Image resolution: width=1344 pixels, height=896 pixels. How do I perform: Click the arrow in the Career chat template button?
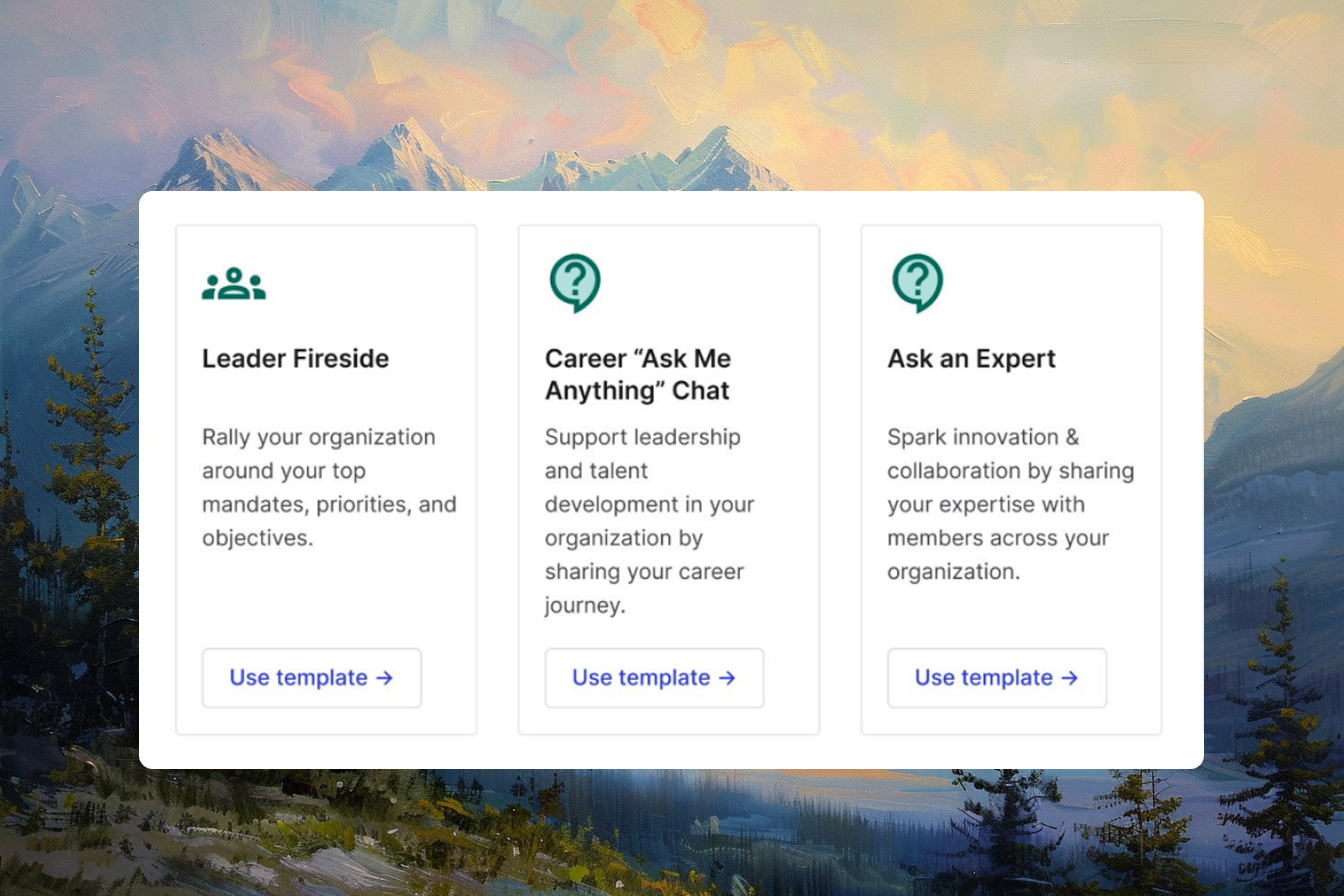[x=727, y=678]
